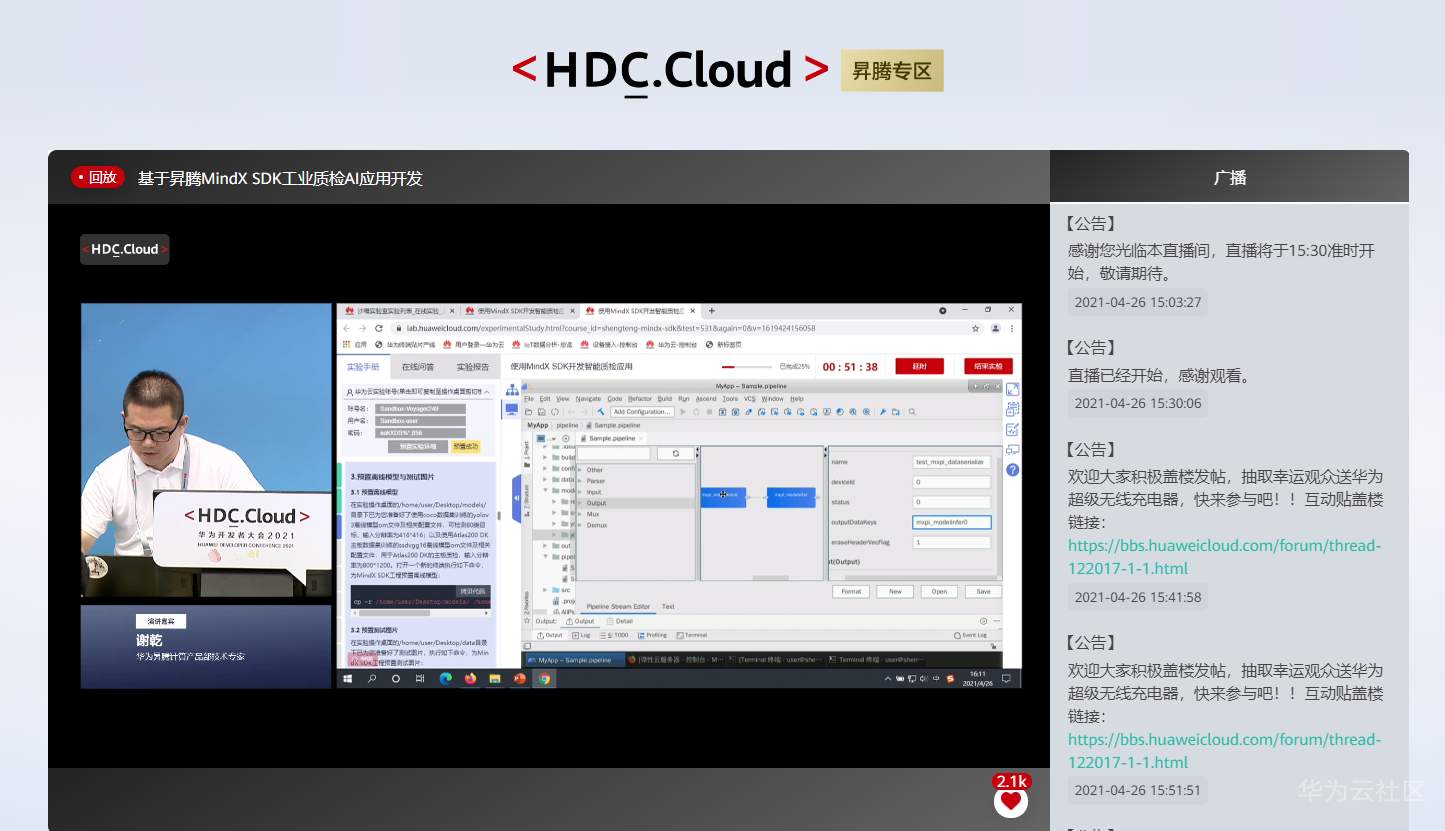Open Firefox from the taskbar

[470, 678]
